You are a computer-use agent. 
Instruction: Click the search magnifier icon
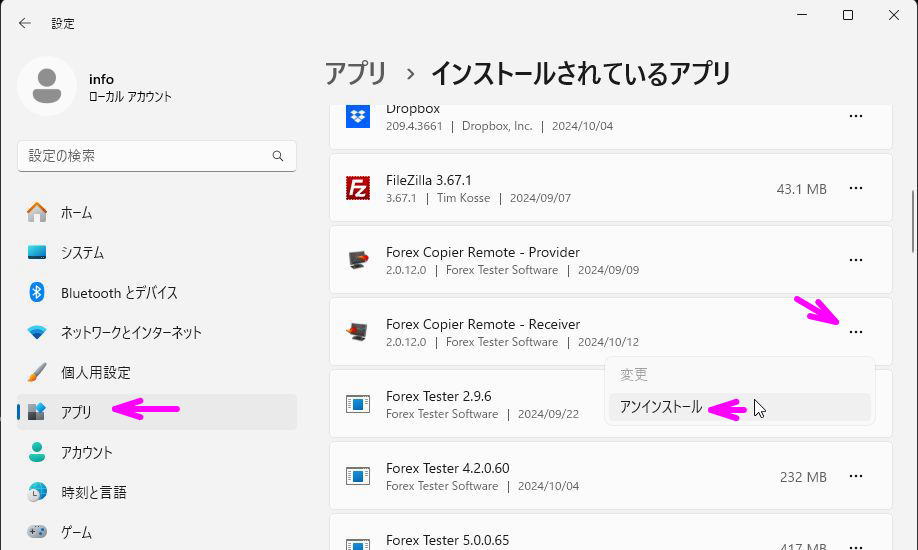tap(278, 156)
